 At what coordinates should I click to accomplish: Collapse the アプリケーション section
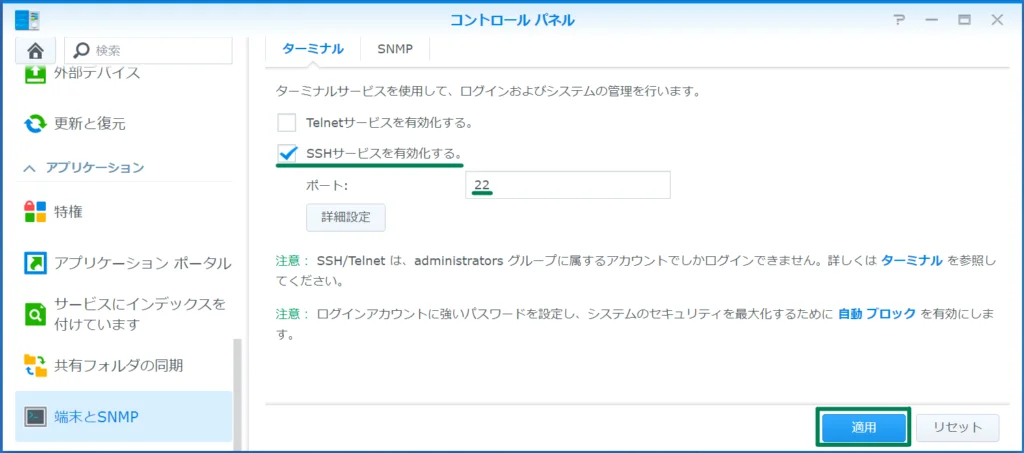click(x=30, y=167)
